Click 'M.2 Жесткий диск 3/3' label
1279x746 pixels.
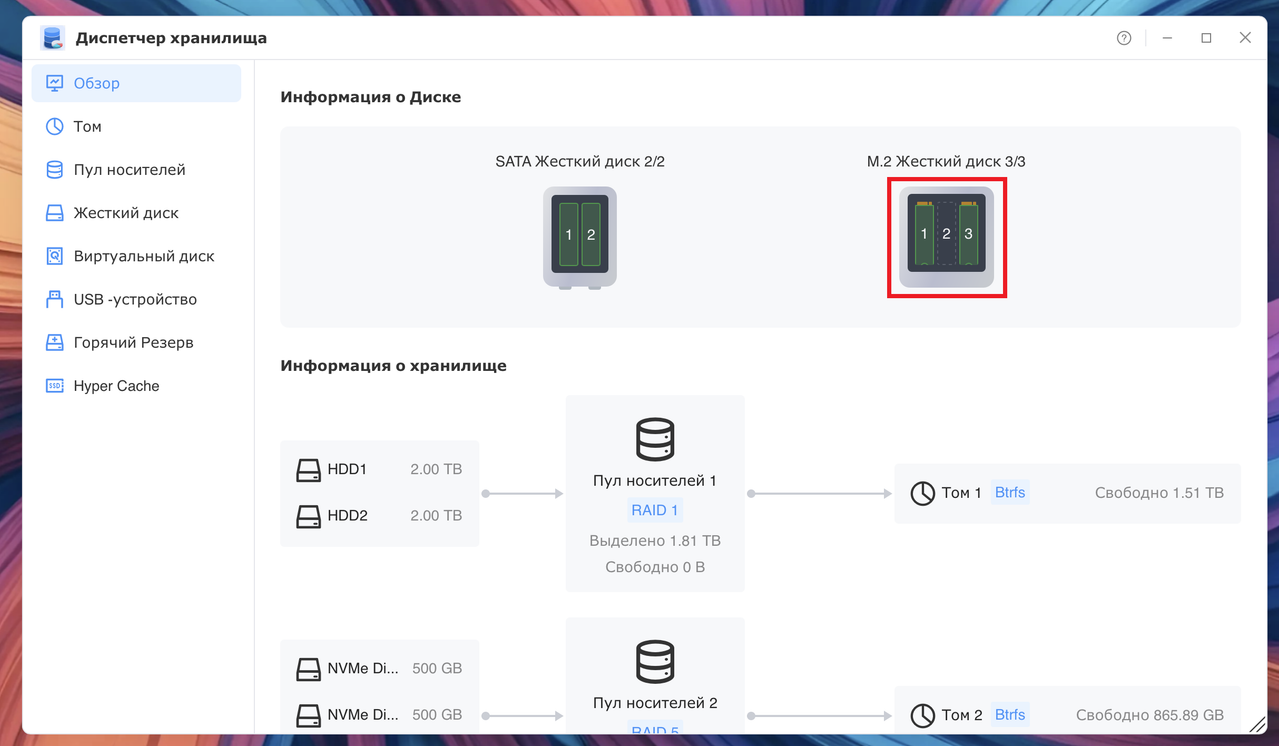tap(946, 161)
